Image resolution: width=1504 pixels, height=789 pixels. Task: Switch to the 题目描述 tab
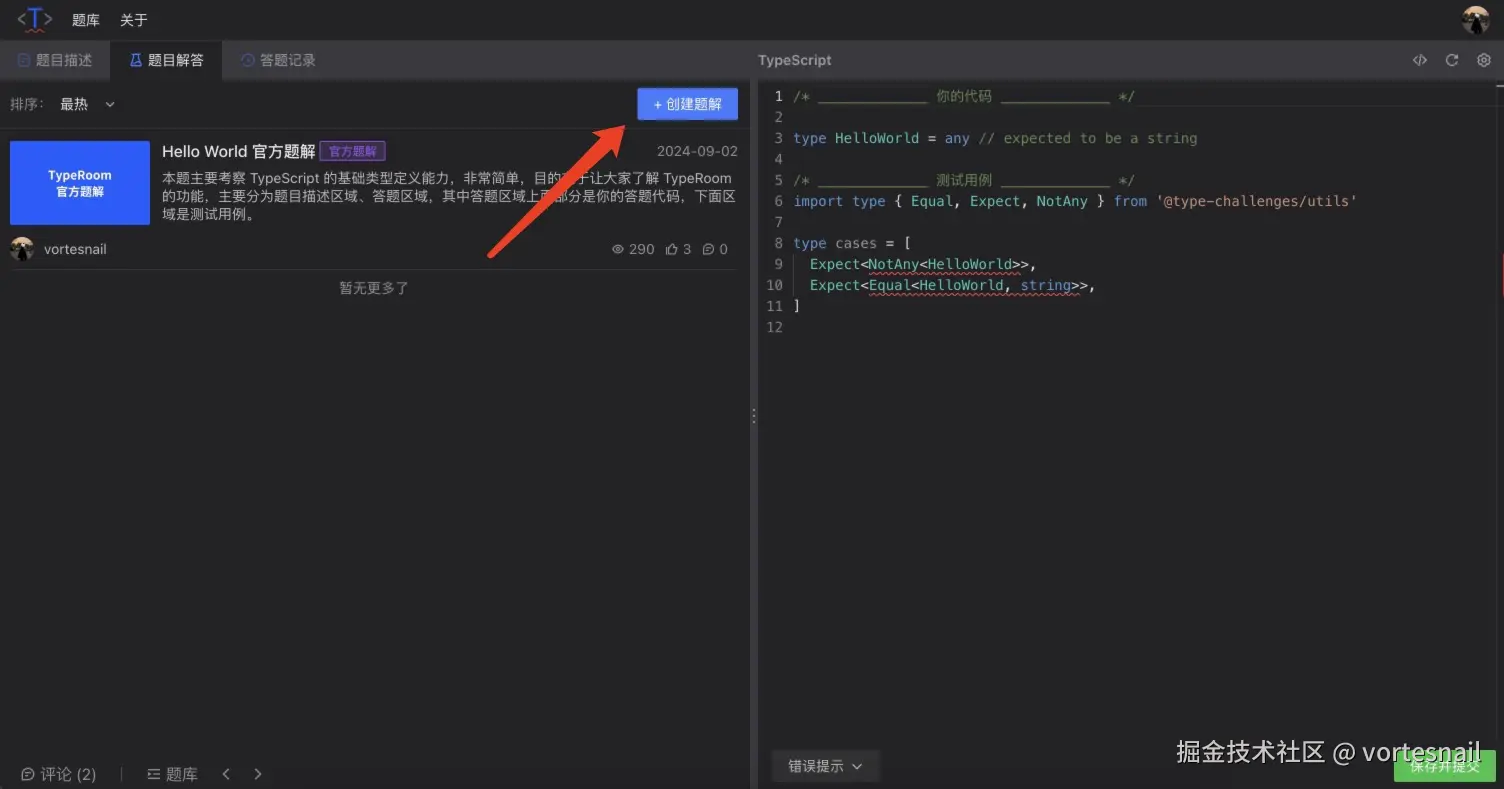coord(55,60)
